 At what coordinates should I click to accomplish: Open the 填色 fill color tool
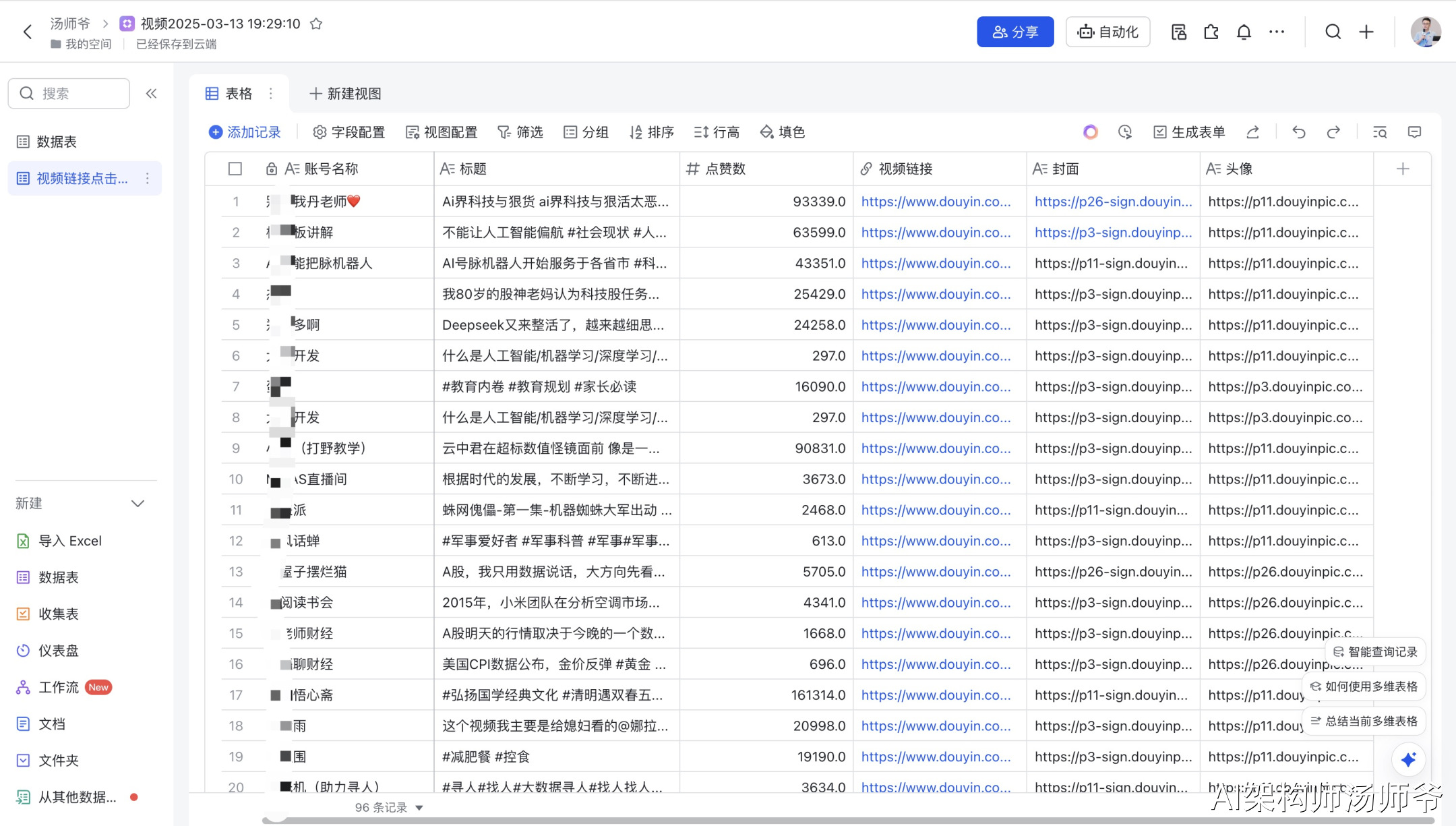tap(783, 132)
